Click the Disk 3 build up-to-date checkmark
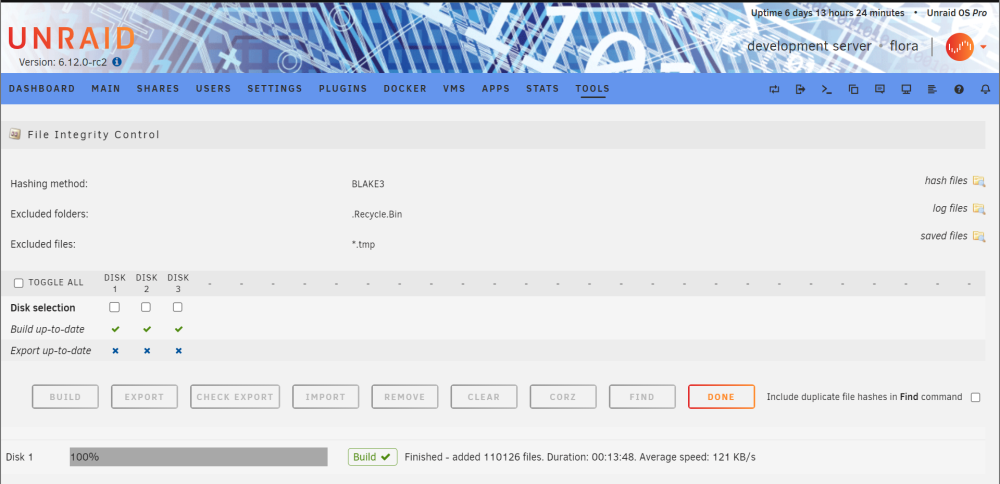 [x=179, y=329]
